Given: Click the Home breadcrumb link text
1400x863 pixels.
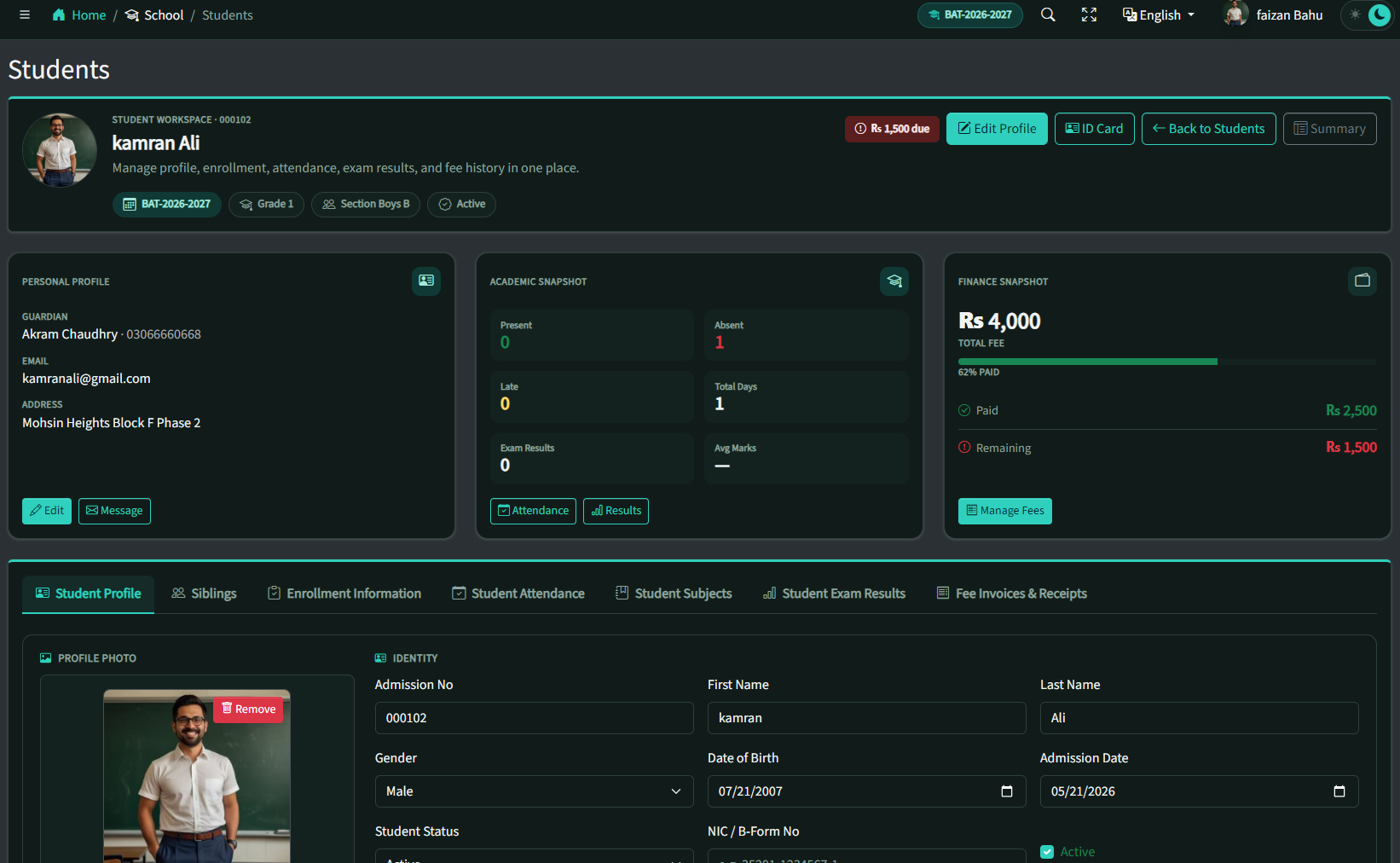Looking at the screenshot, I should tap(89, 14).
